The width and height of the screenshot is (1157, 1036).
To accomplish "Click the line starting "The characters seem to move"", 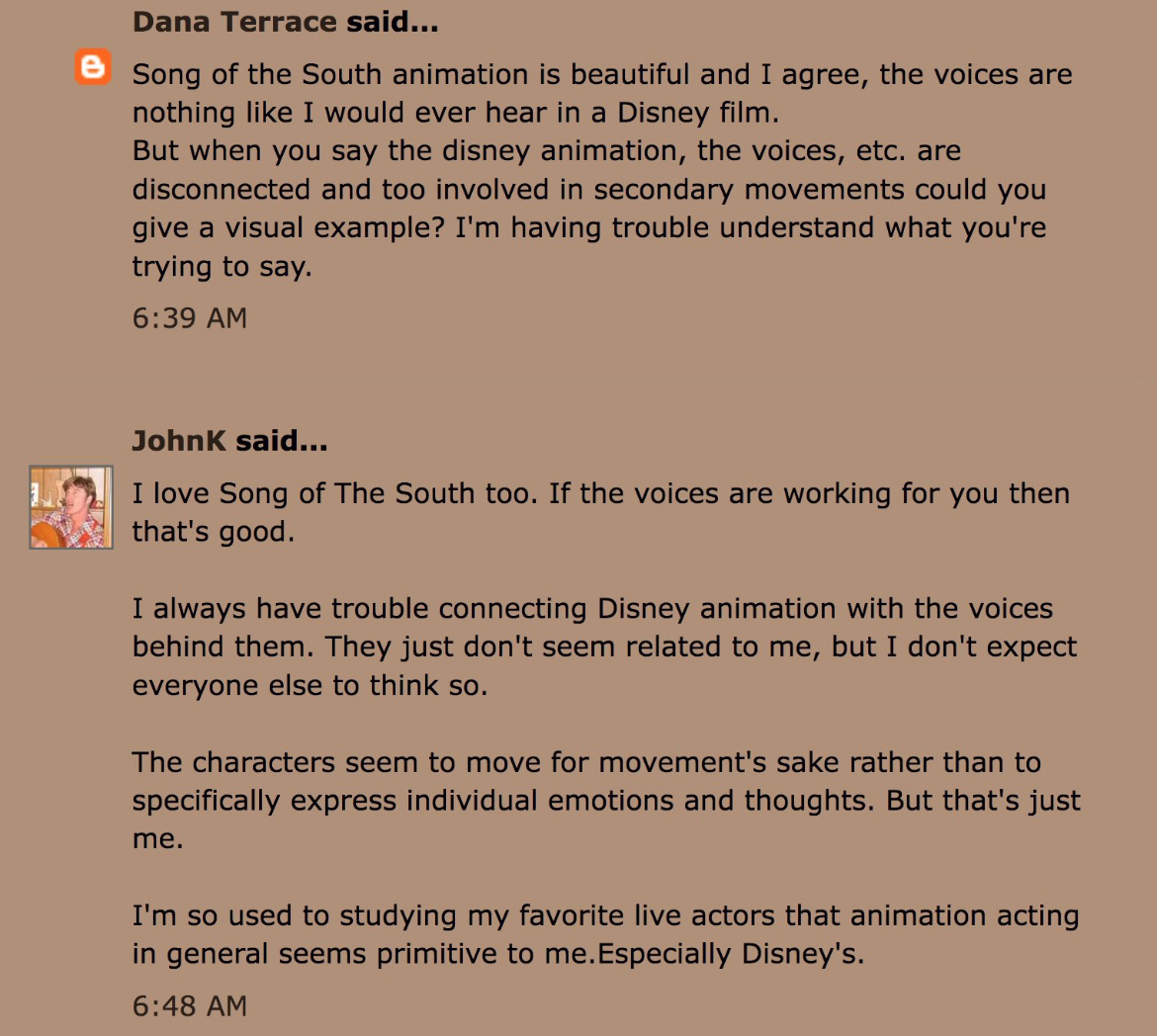I will [x=586, y=762].
